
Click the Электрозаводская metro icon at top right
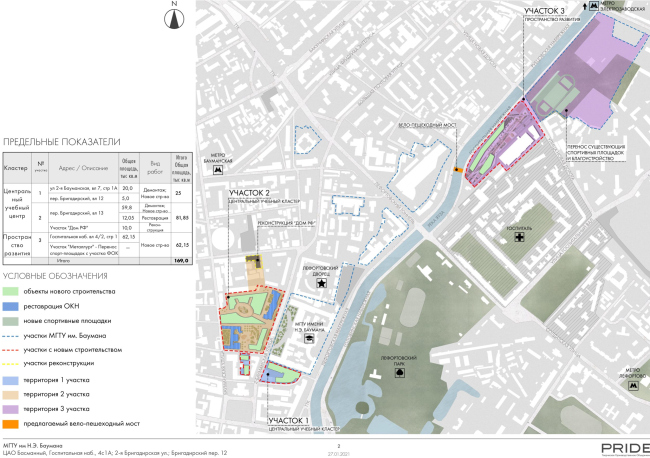click(594, 6)
